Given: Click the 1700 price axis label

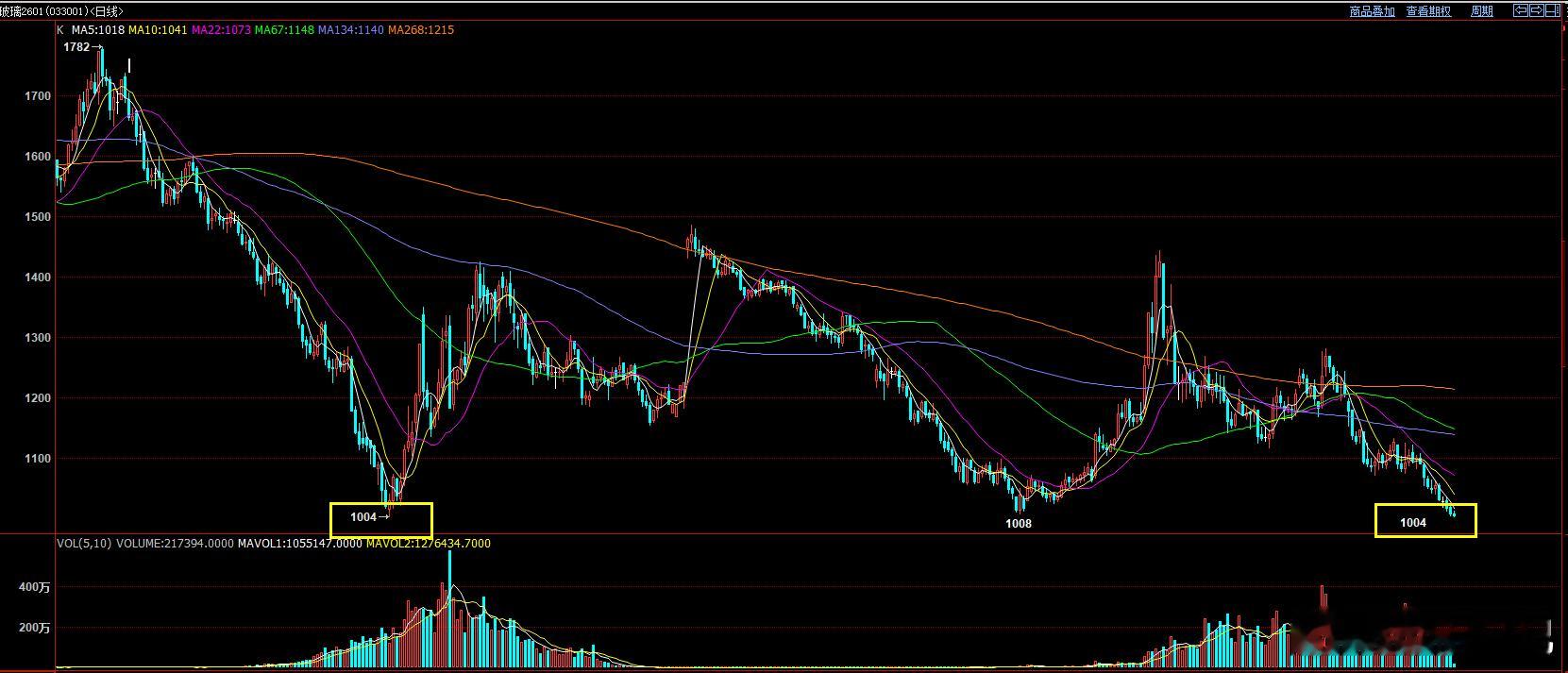Looking at the screenshot, I should [39, 96].
